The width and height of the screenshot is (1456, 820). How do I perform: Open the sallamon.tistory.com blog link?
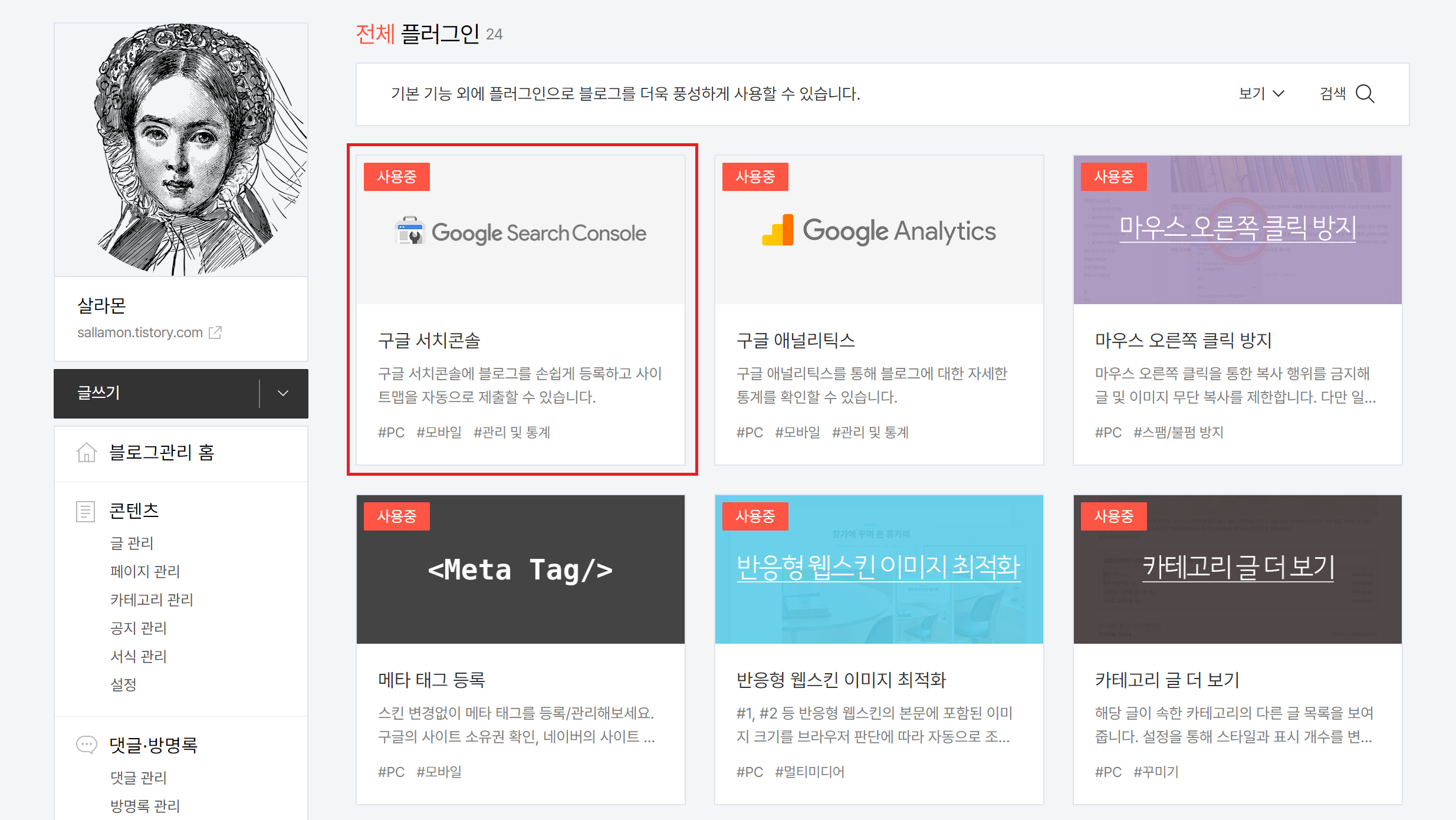coord(140,332)
